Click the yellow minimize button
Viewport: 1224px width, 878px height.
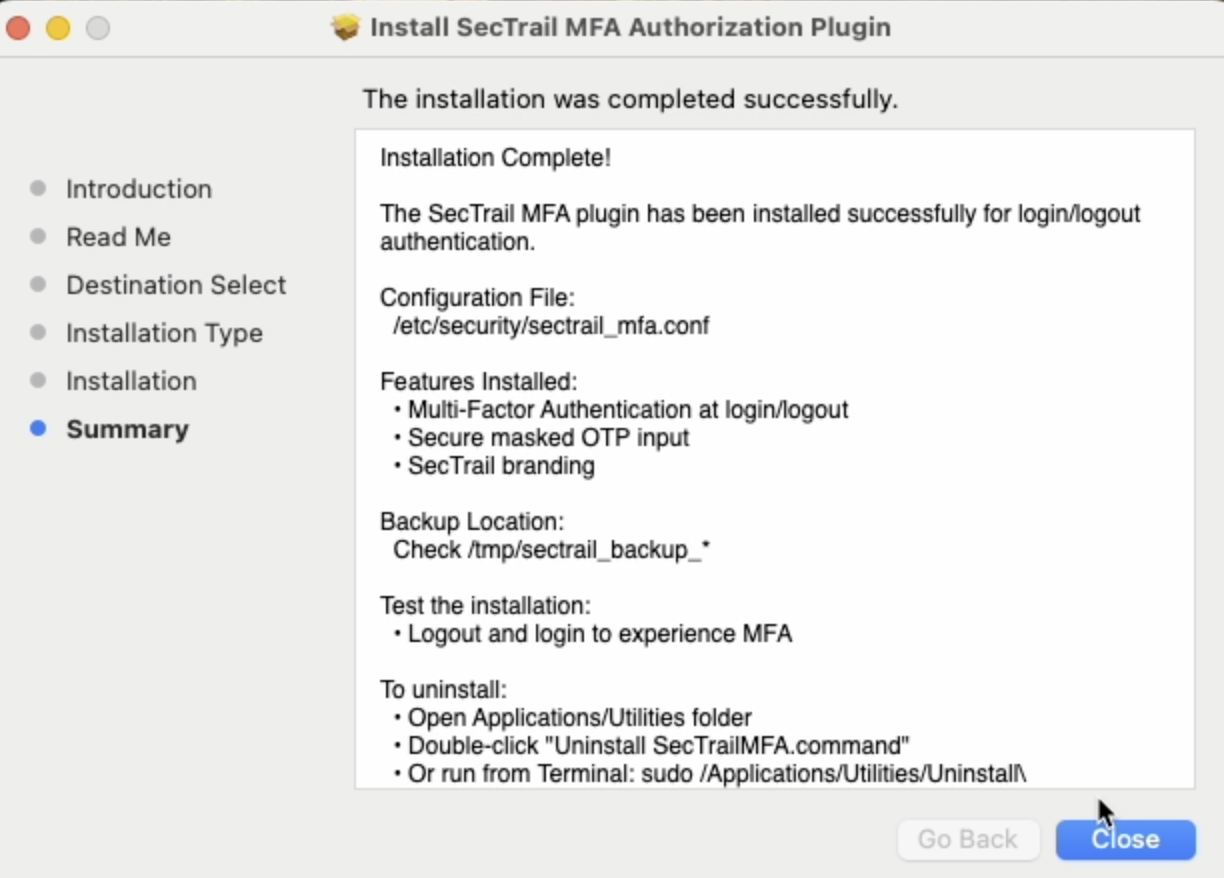[x=58, y=28]
